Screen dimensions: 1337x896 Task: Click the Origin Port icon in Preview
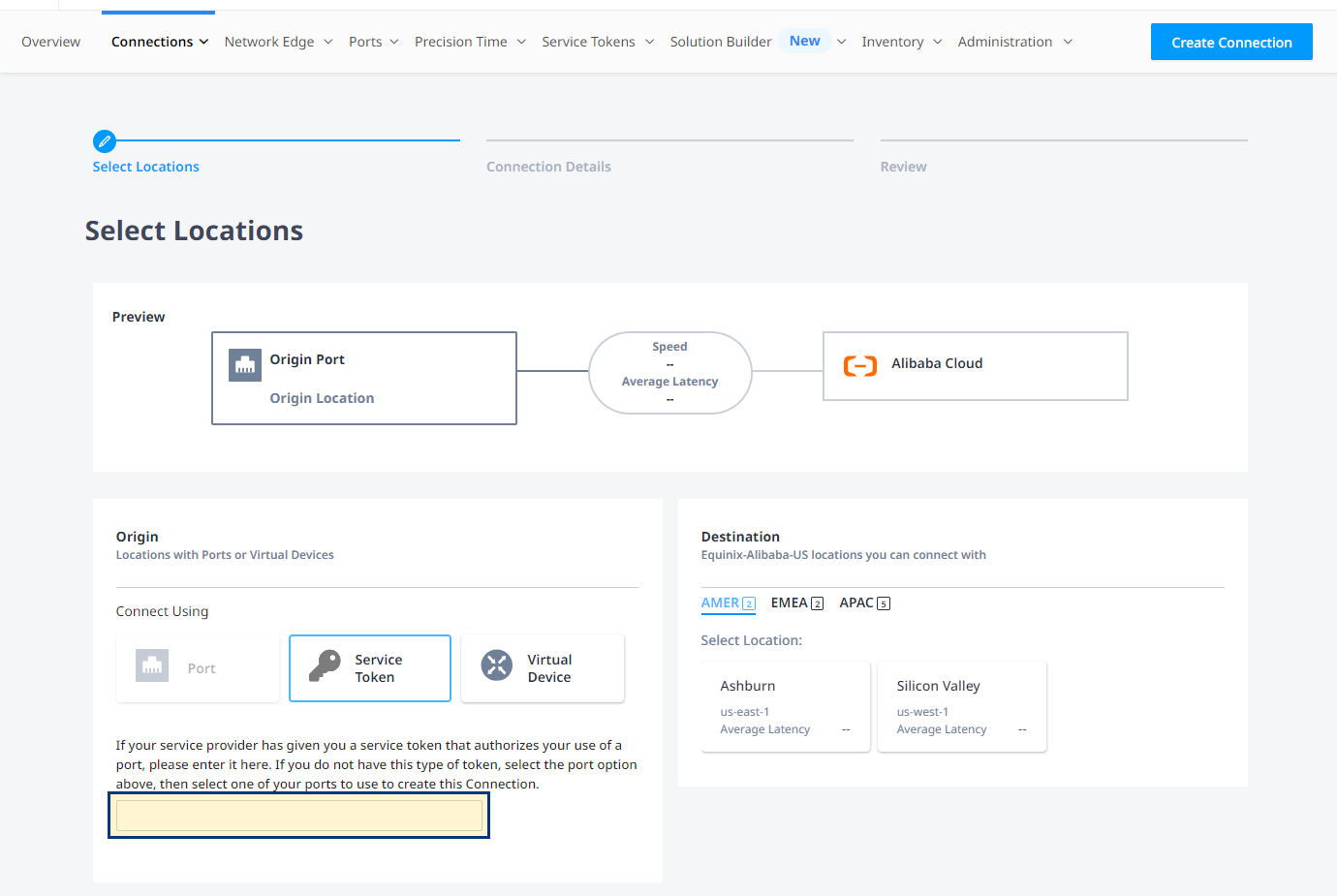[x=245, y=365]
